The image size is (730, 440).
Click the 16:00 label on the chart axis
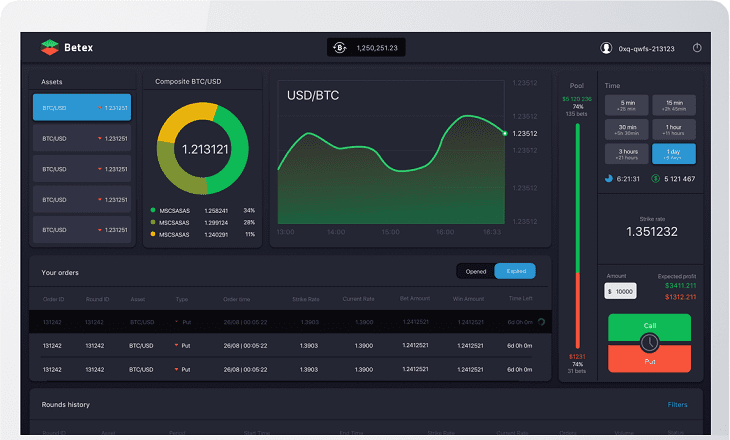pyautogui.click(x=445, y=232)
